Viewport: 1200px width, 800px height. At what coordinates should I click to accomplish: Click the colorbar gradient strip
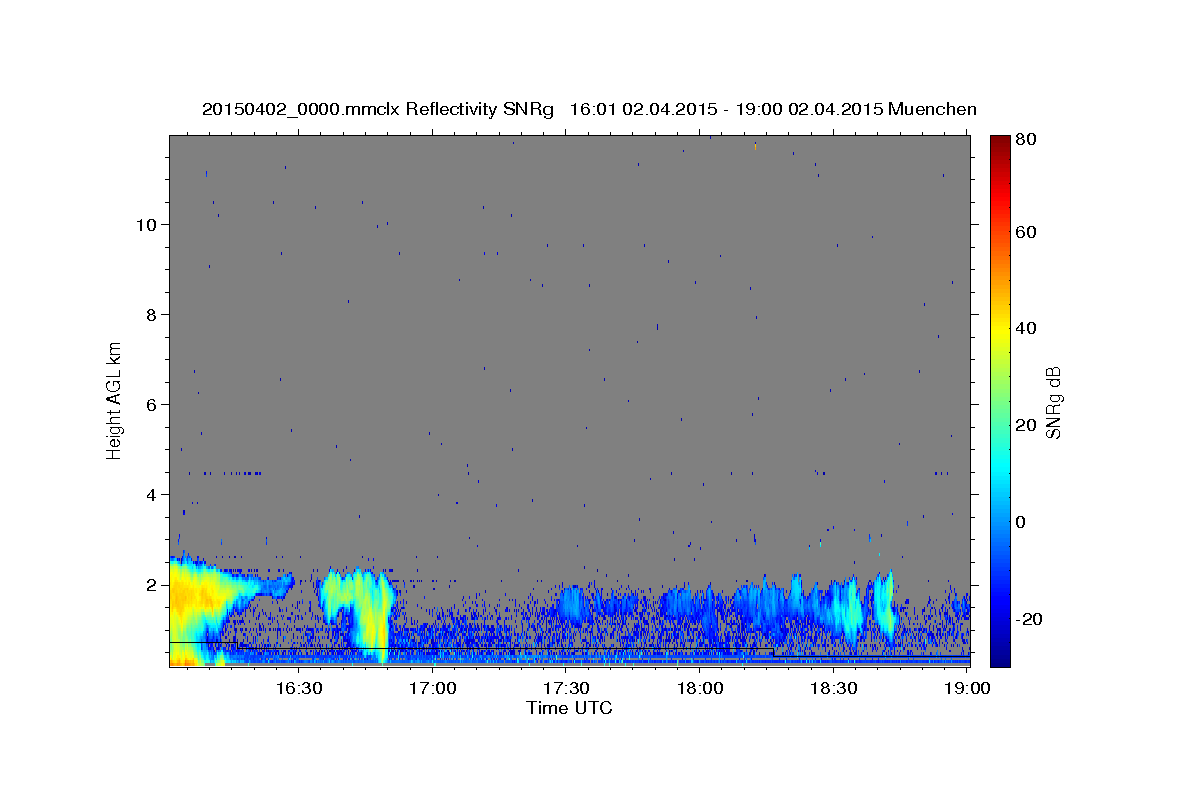(x=999, y=401)
